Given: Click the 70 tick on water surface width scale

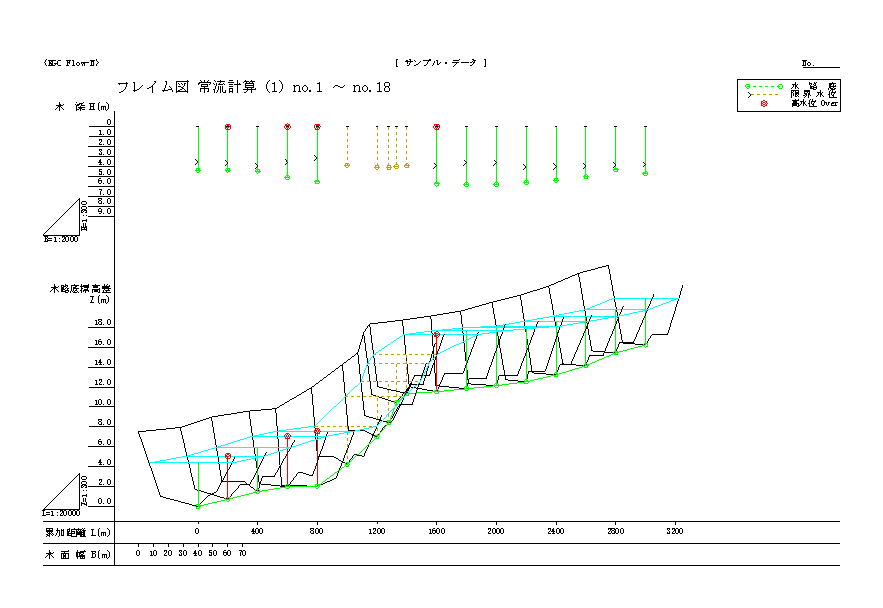Looking at the screenshot, I should pos(243,553).
